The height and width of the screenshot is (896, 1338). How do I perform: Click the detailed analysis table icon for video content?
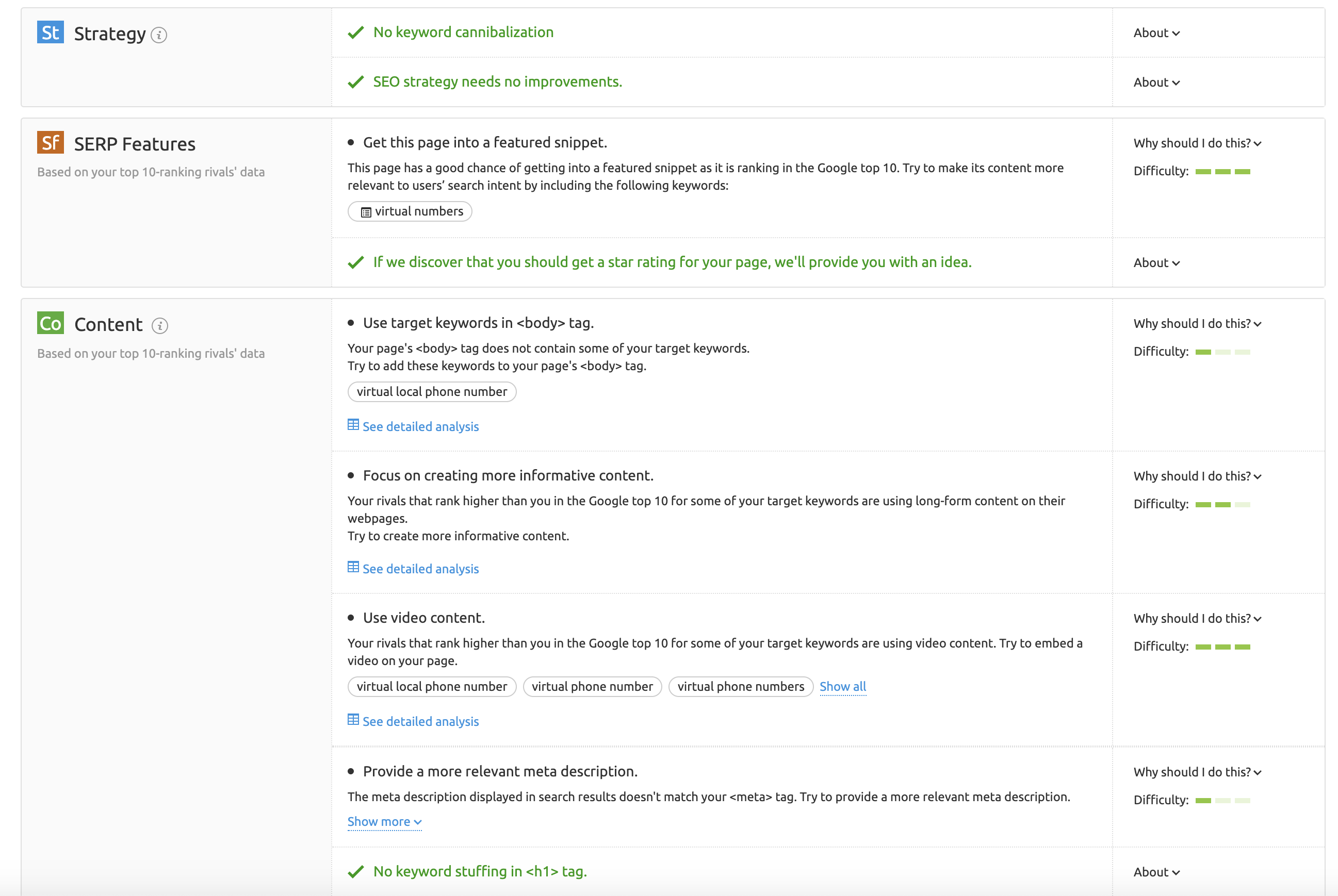tap(352, 720)
